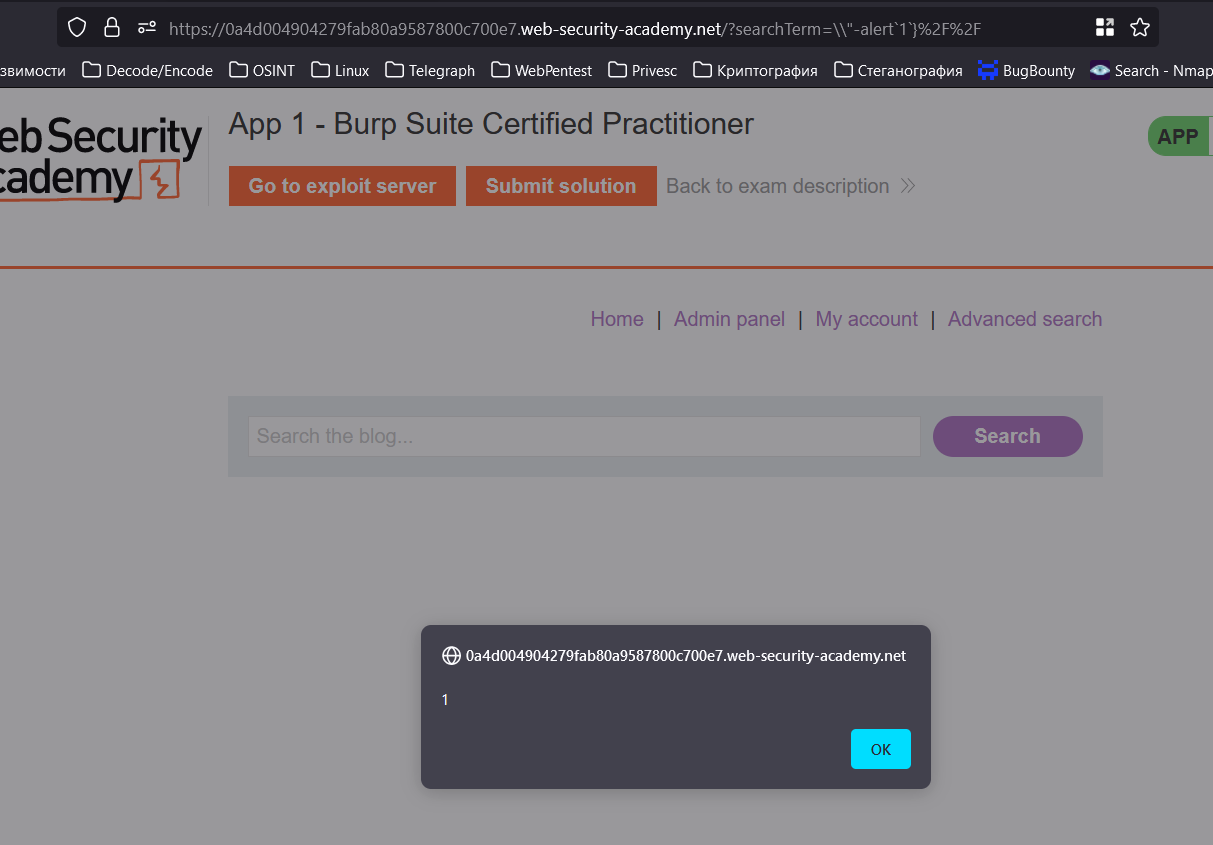The height and width of the screenshot is (845, 1213).
Task: Open the Linux bookmarks folder
Action: click(x=340, y=70)
